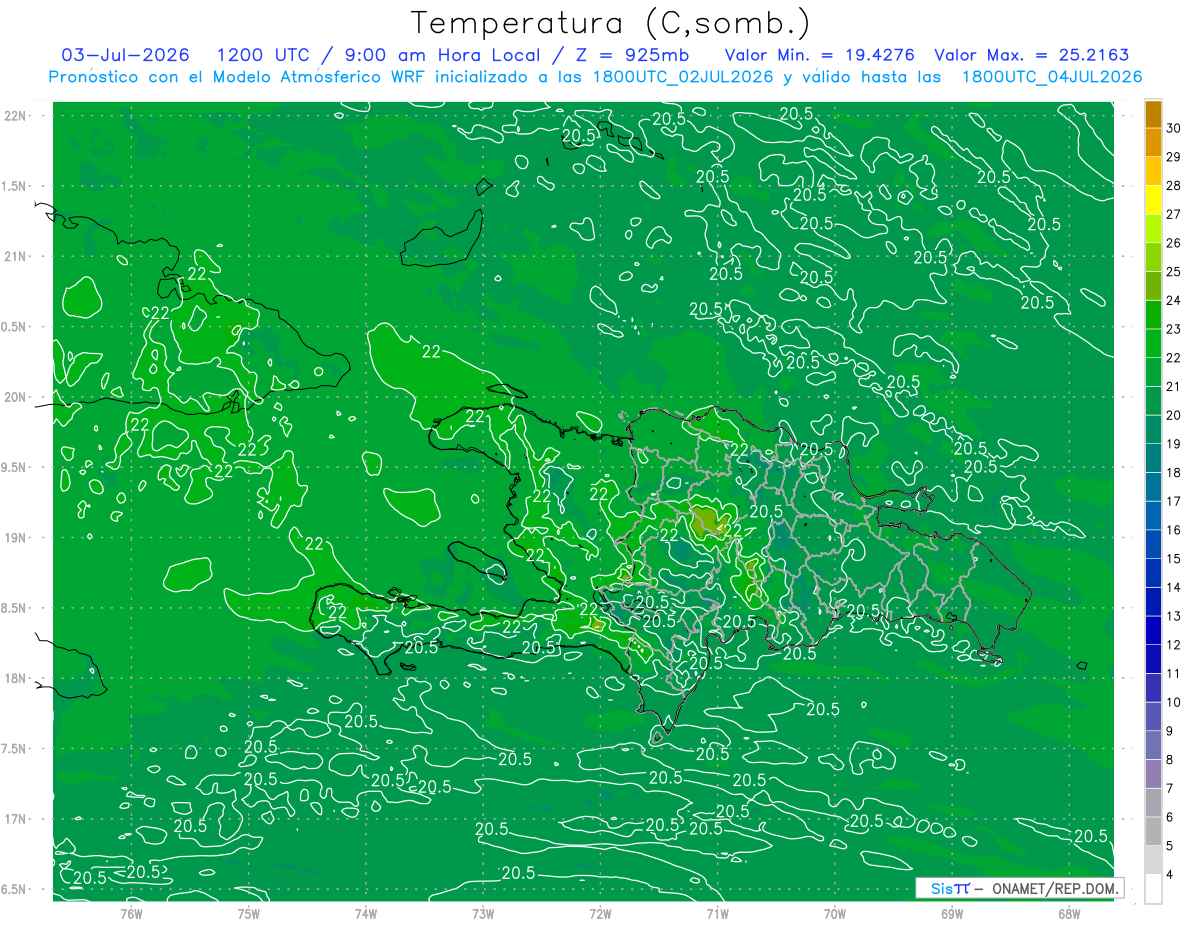This screenshot has width=1200, height=927.
Task: Click the date 03-Jul-2026 in header
Action: [125, 55]
